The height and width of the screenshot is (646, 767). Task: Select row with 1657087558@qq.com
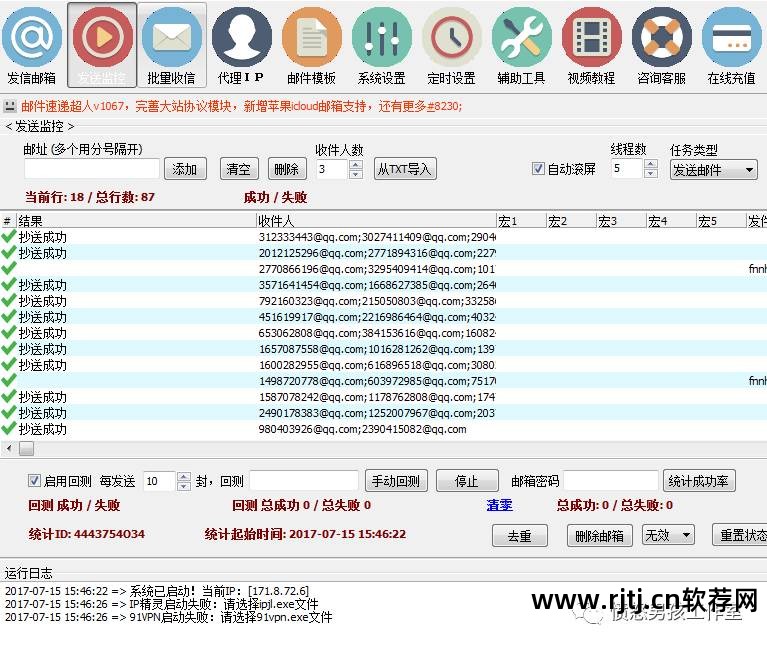pos(384,349)
